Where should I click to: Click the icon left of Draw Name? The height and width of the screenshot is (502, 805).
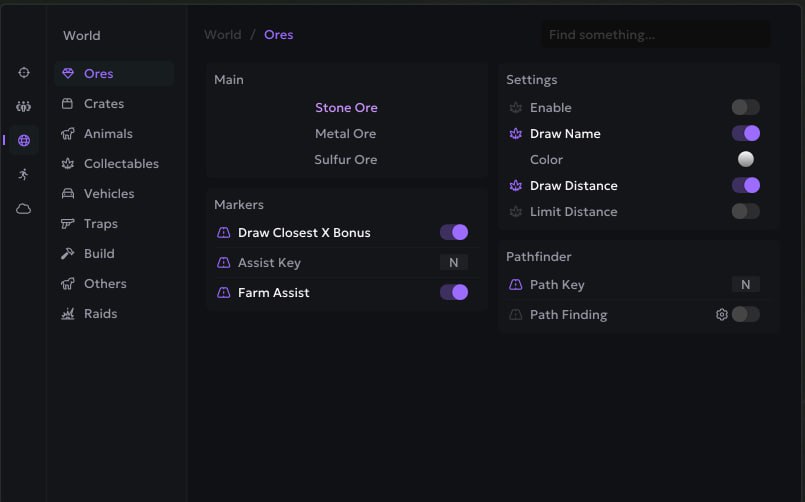(x=516, y=134)
